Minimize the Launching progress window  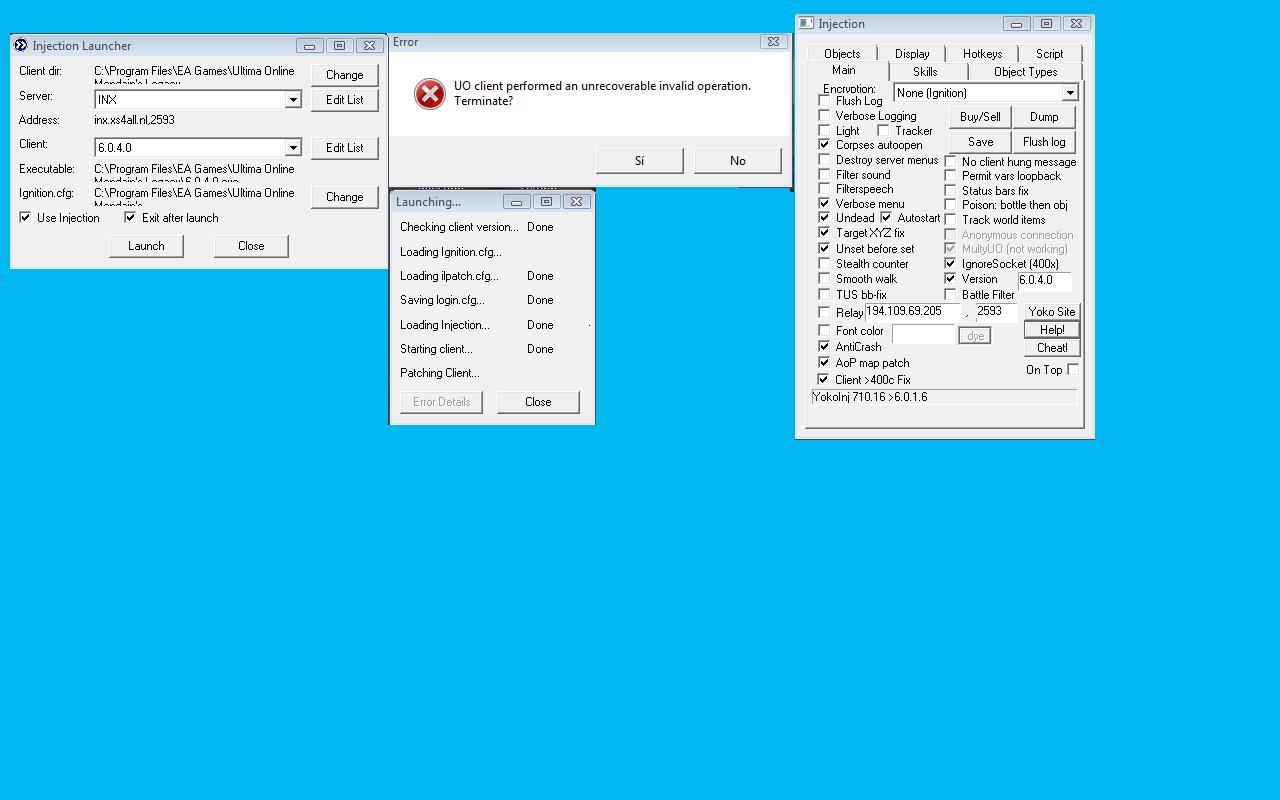click(516, 202)
